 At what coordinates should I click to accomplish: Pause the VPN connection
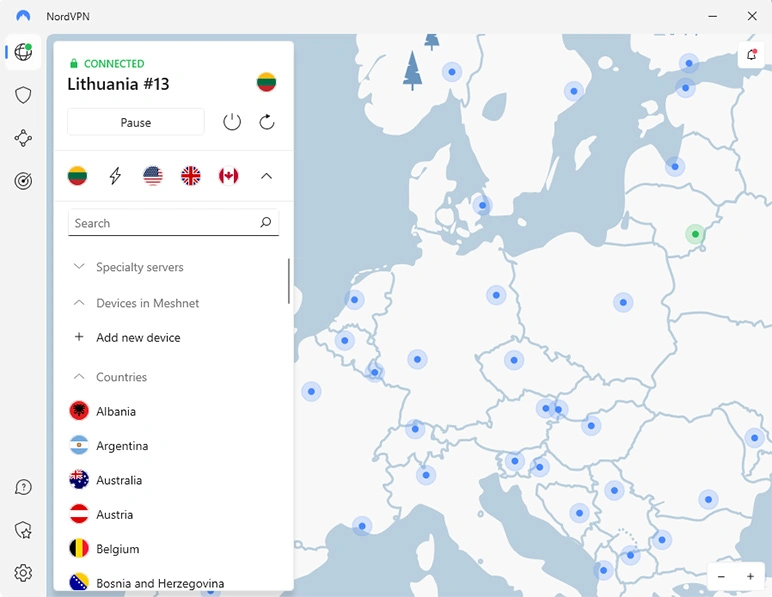pyautogui.click(x=136, y=122)
